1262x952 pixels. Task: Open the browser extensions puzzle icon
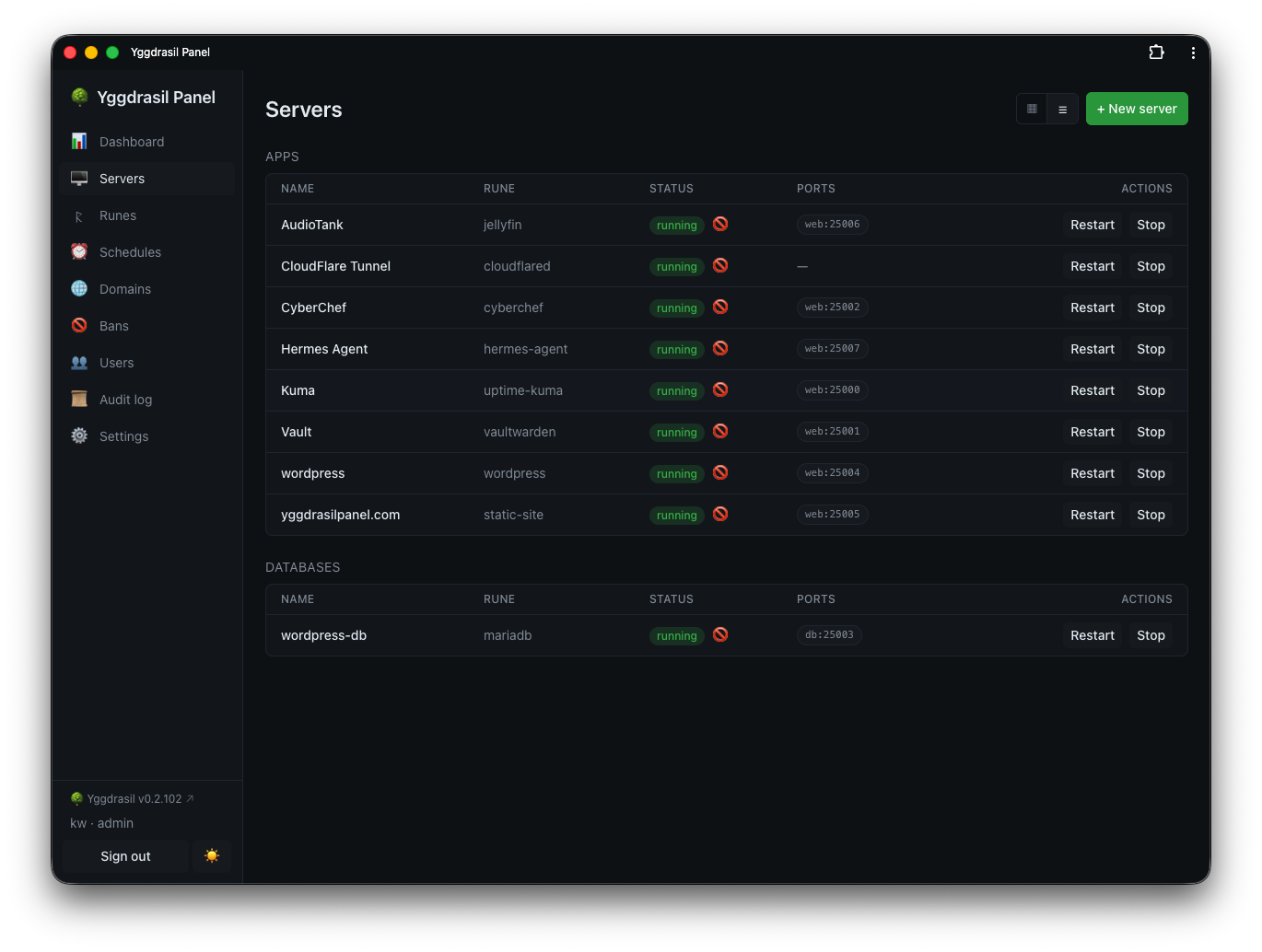[x=1156, y=52]
